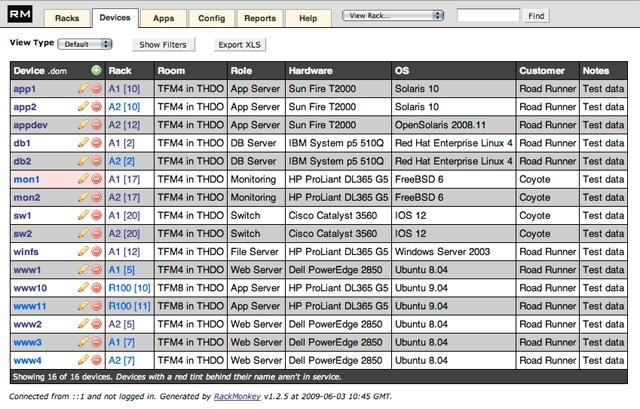Edit device appdev with pencil icon
The width and height of the screenshot is (640, 409).
(83, 124)
